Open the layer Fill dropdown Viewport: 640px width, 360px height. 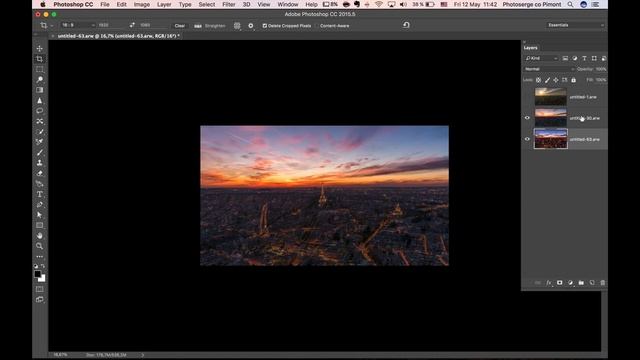pos(600,80)
